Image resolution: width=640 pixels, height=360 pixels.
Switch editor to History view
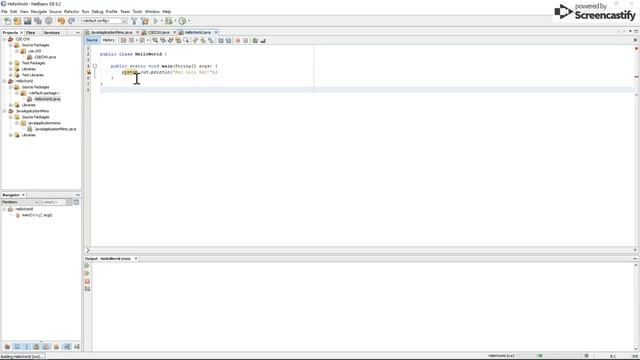[x=109, y=40]
